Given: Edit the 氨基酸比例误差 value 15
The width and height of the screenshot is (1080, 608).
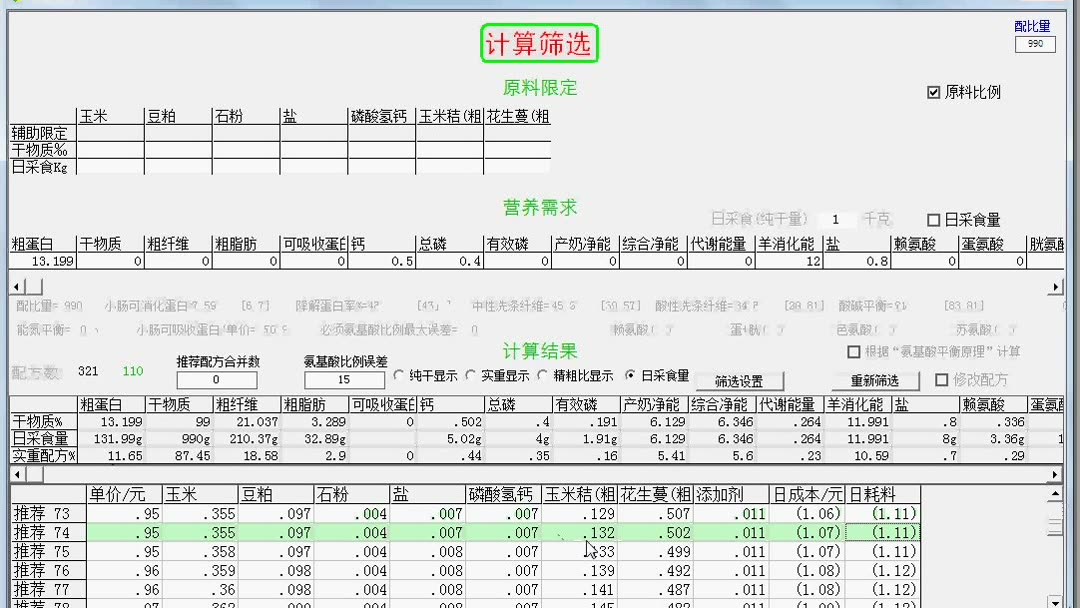Looking at the screenshot, I should [344, 380].
